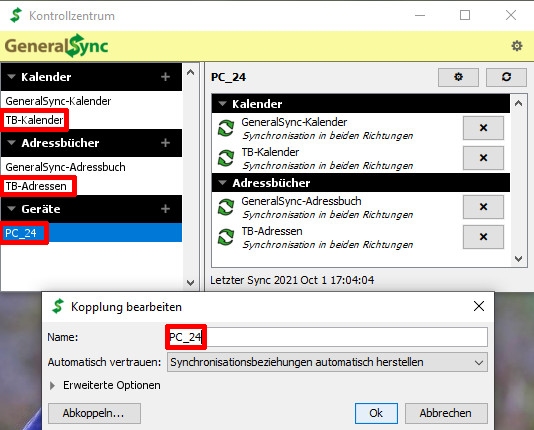Collapse the Adressbücher group in PC_24 panel

[222, 183]
